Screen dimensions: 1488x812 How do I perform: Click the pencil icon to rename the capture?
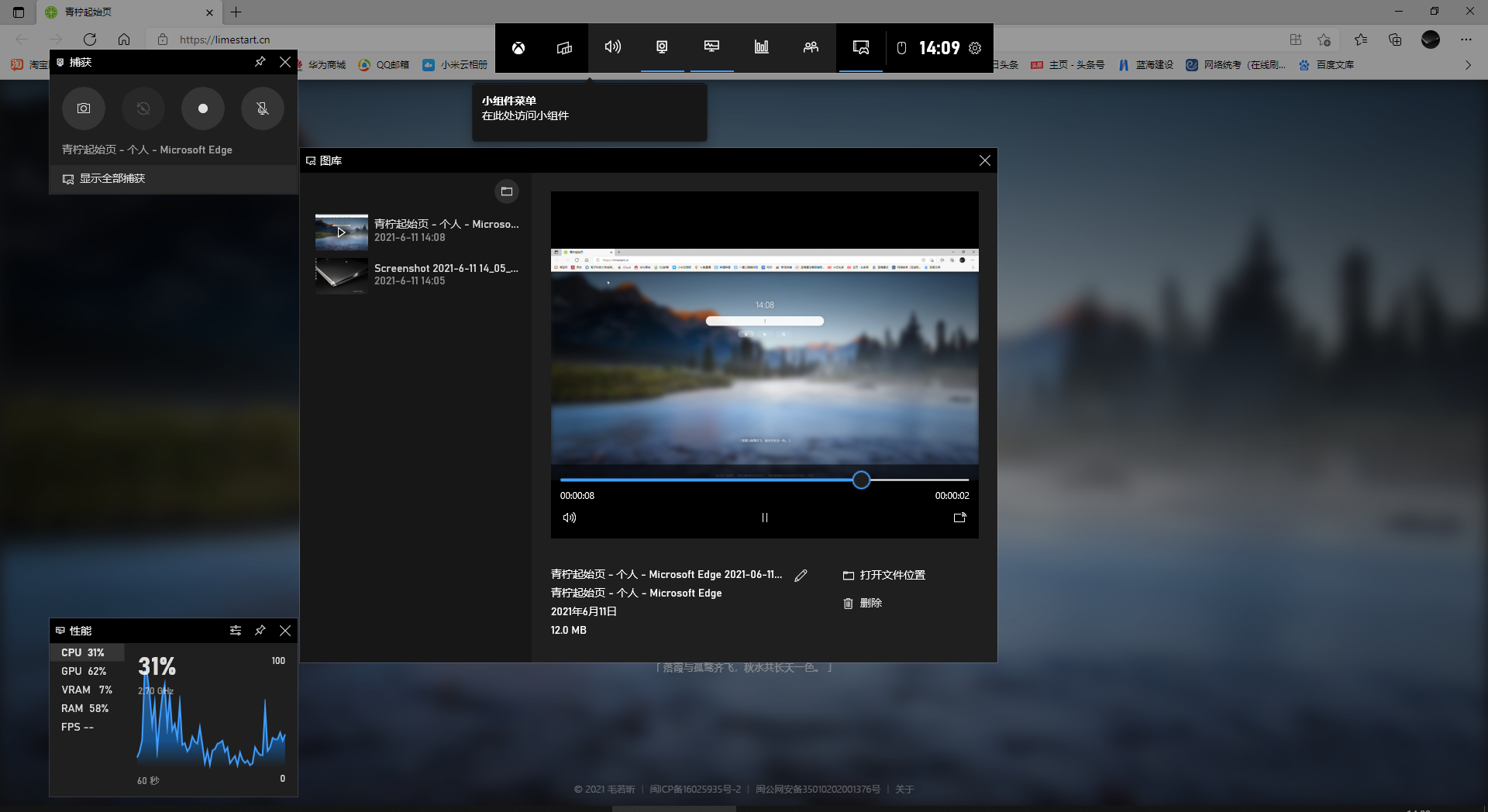click(801, 574)
